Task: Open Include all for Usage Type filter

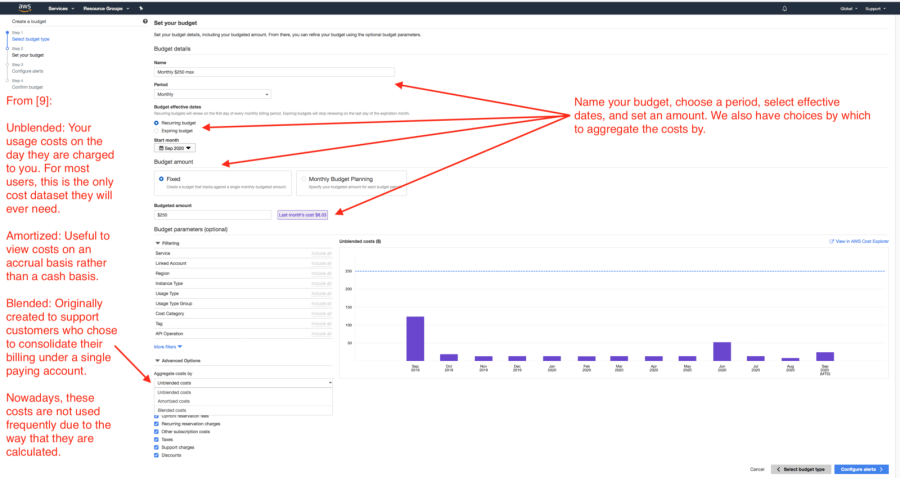Action: tap(321, 294)
